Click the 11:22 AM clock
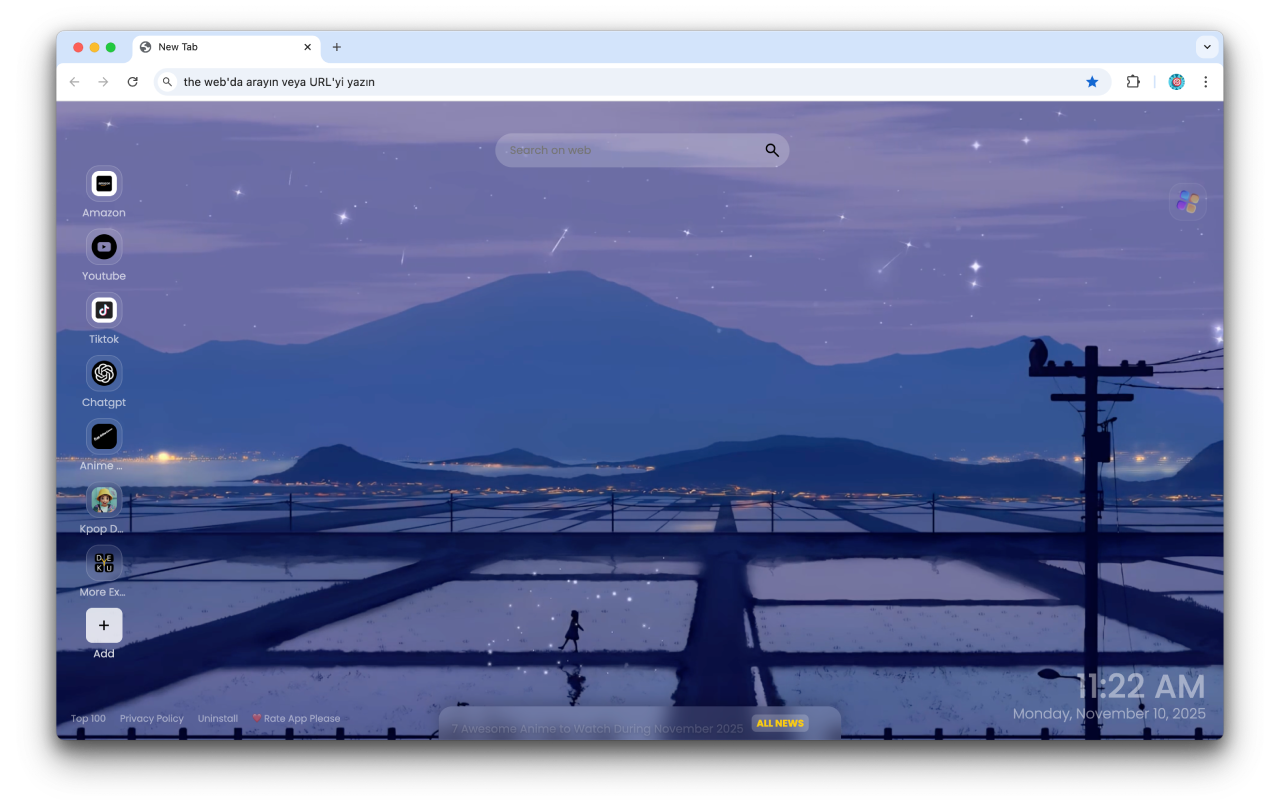 1141,686
